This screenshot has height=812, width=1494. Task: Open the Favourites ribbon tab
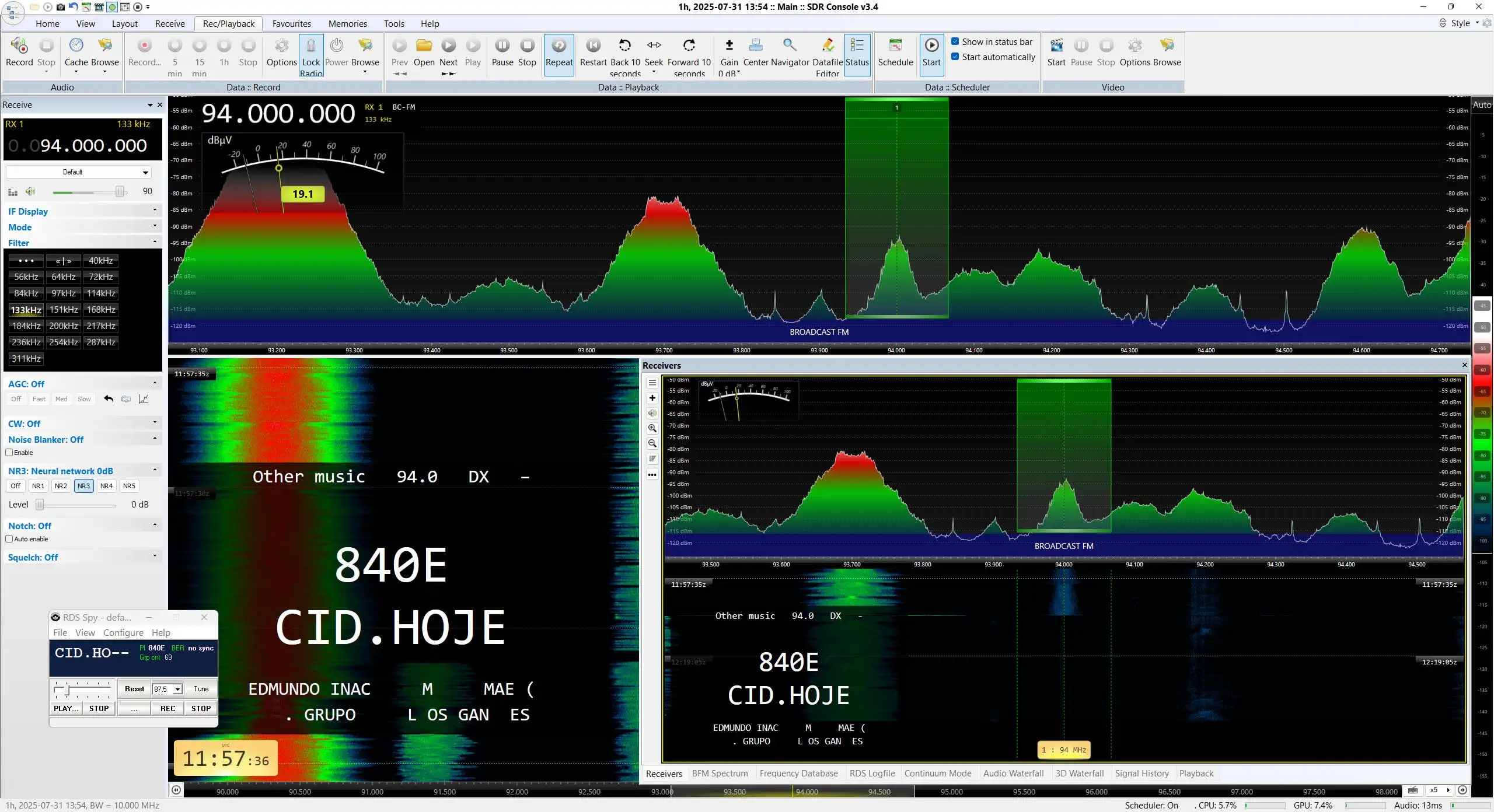click(x=291, y=23)
